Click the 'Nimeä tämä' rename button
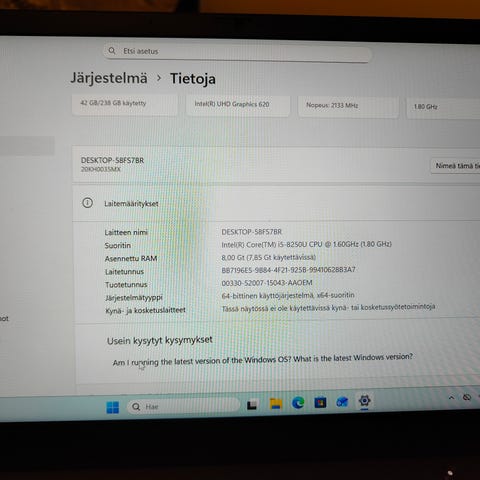The height and width of the screenshot is (480, 480). pos(455,166)
